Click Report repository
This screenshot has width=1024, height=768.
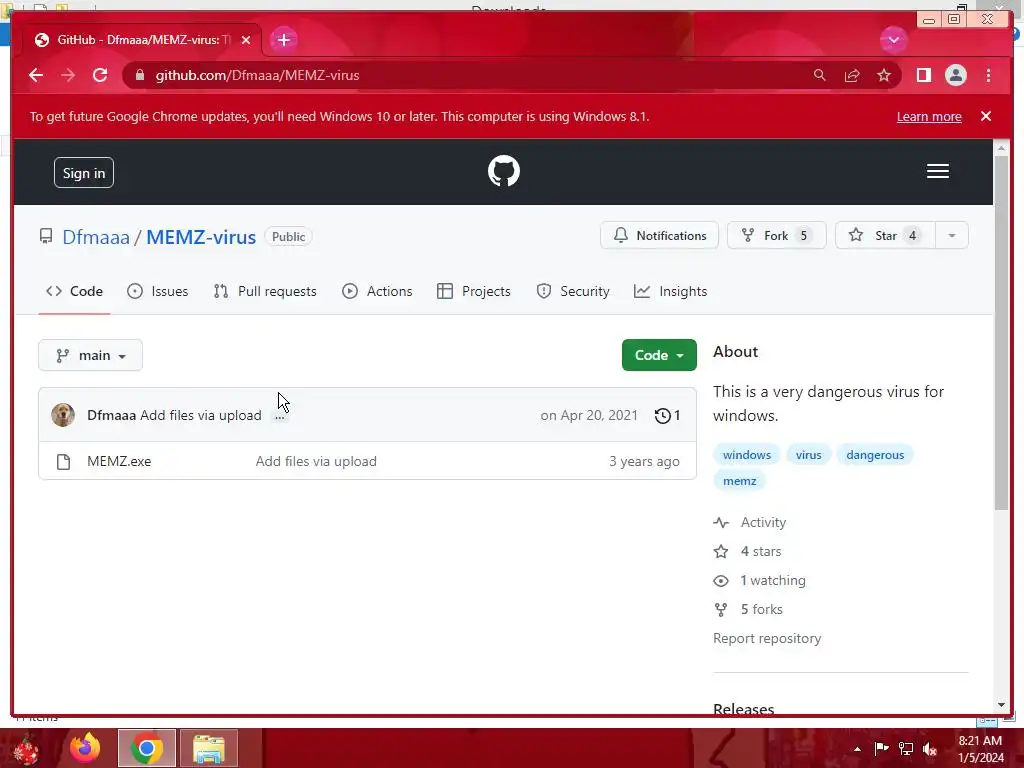point(767,638)
